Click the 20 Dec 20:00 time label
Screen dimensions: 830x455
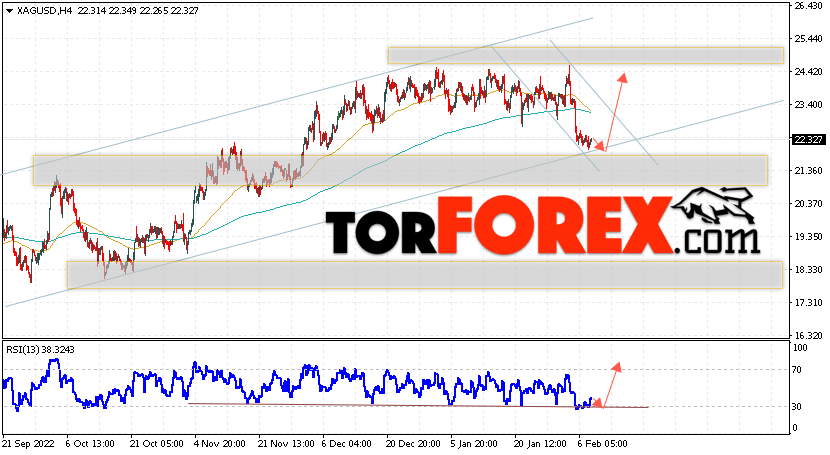click(x=413, y=443)
